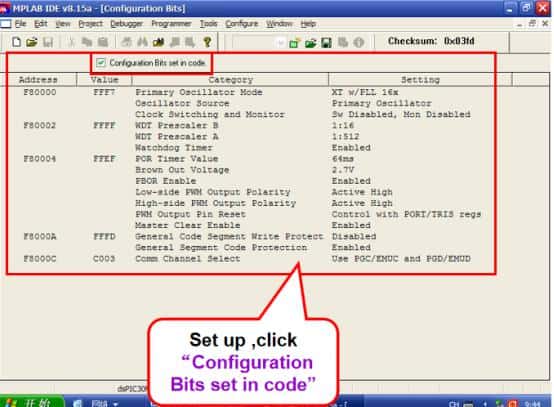Click the Setting column header

[x=420, y=79]
